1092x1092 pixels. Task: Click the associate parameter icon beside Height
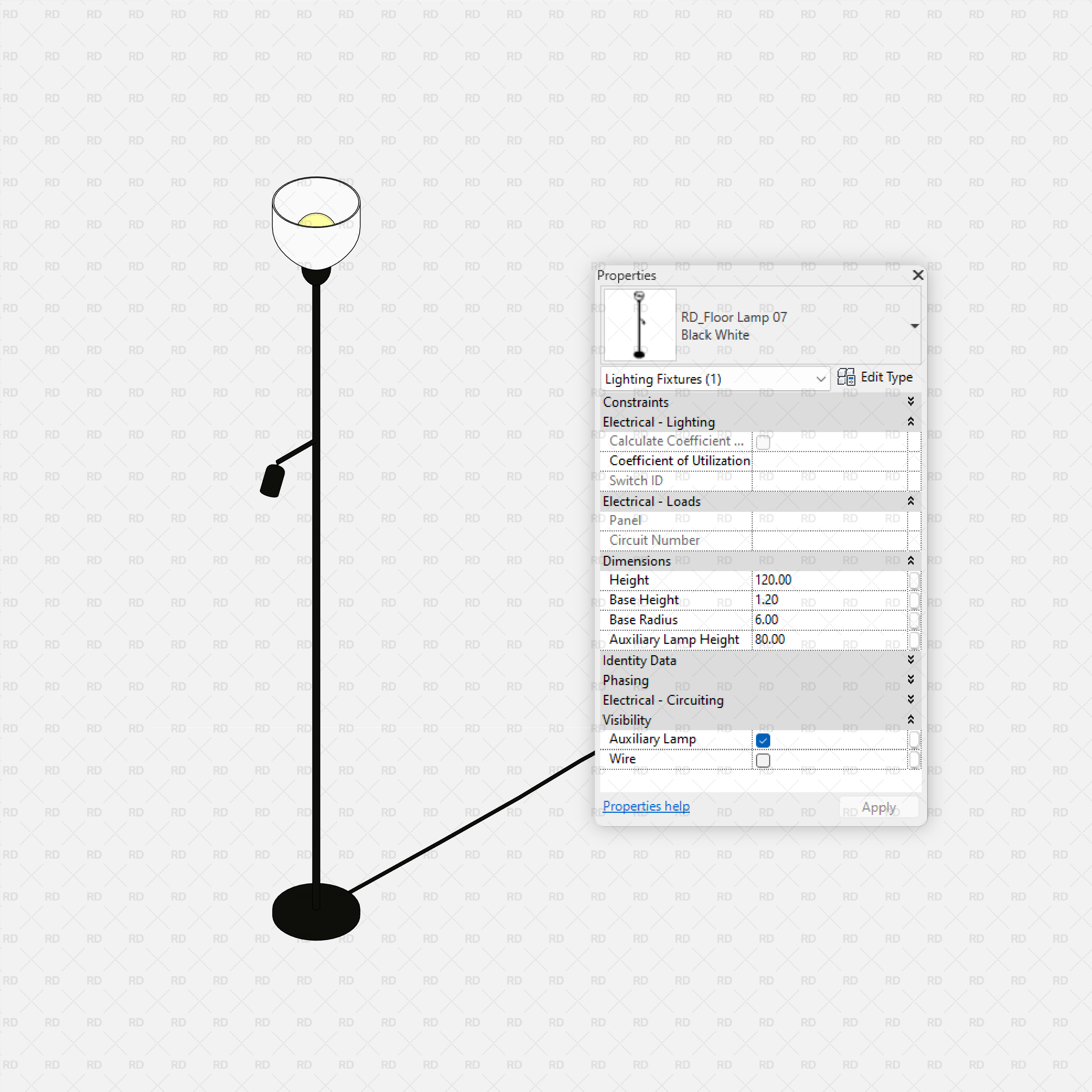pyautogui.click(x=914, y=580)
